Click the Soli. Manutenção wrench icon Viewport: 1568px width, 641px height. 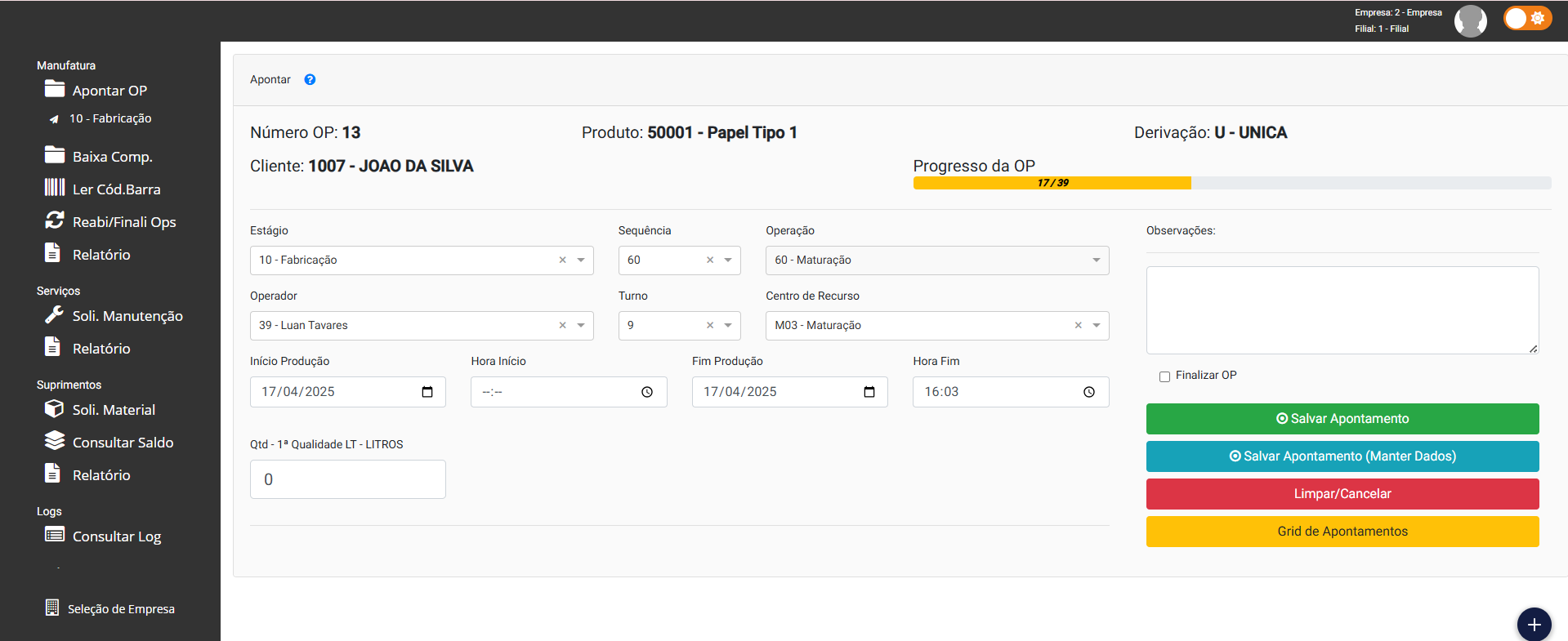[55, 314]
